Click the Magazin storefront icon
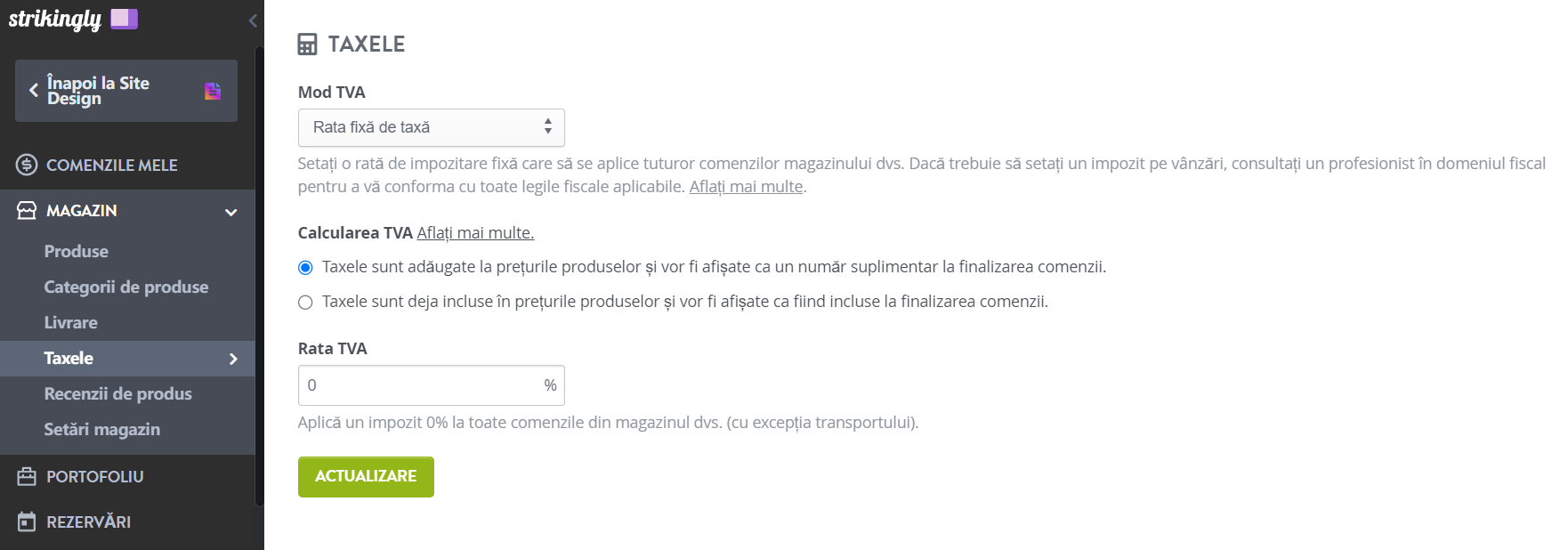 coord(27,210)
